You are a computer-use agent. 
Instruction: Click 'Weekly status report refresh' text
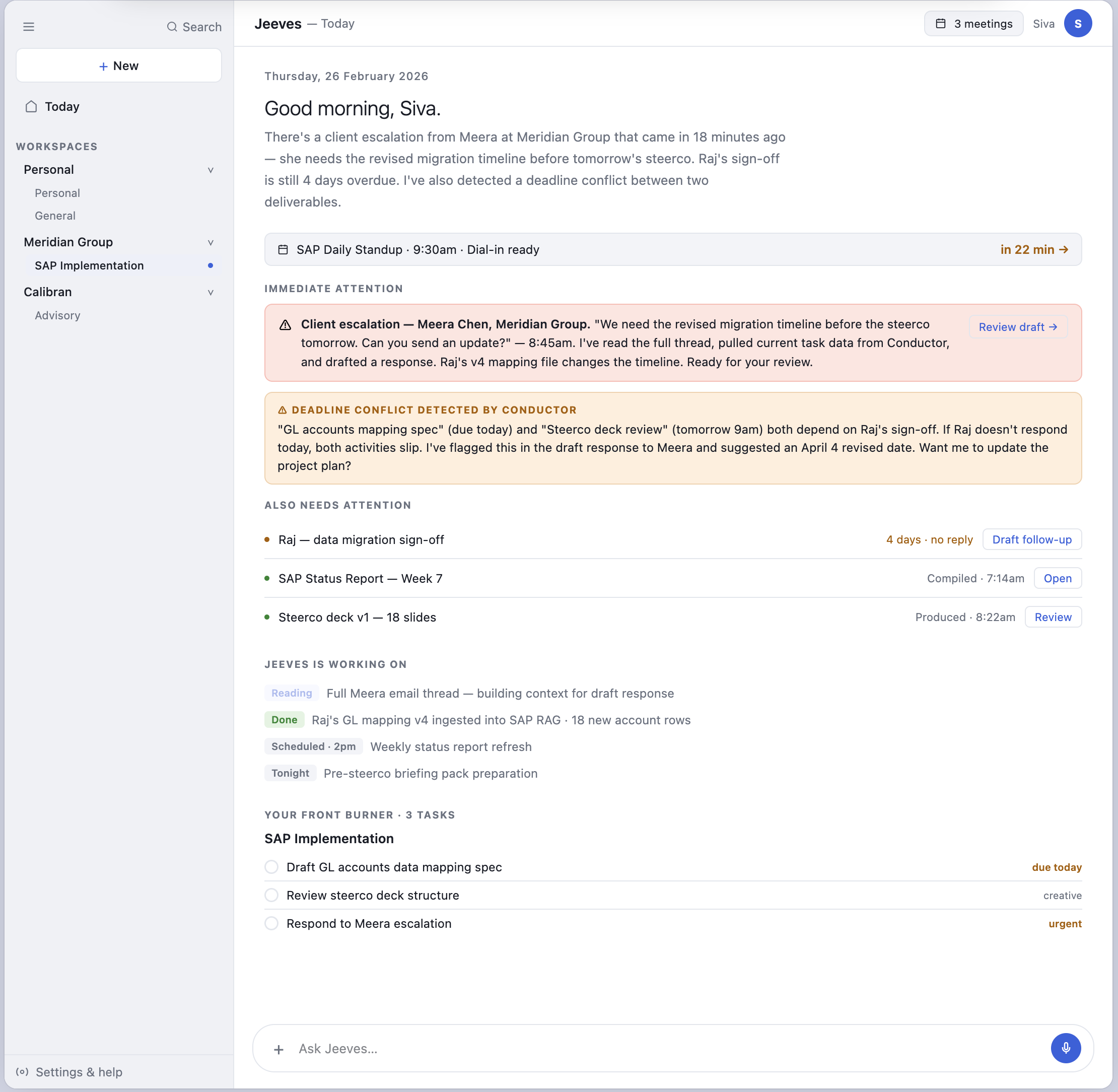[451, 747]
